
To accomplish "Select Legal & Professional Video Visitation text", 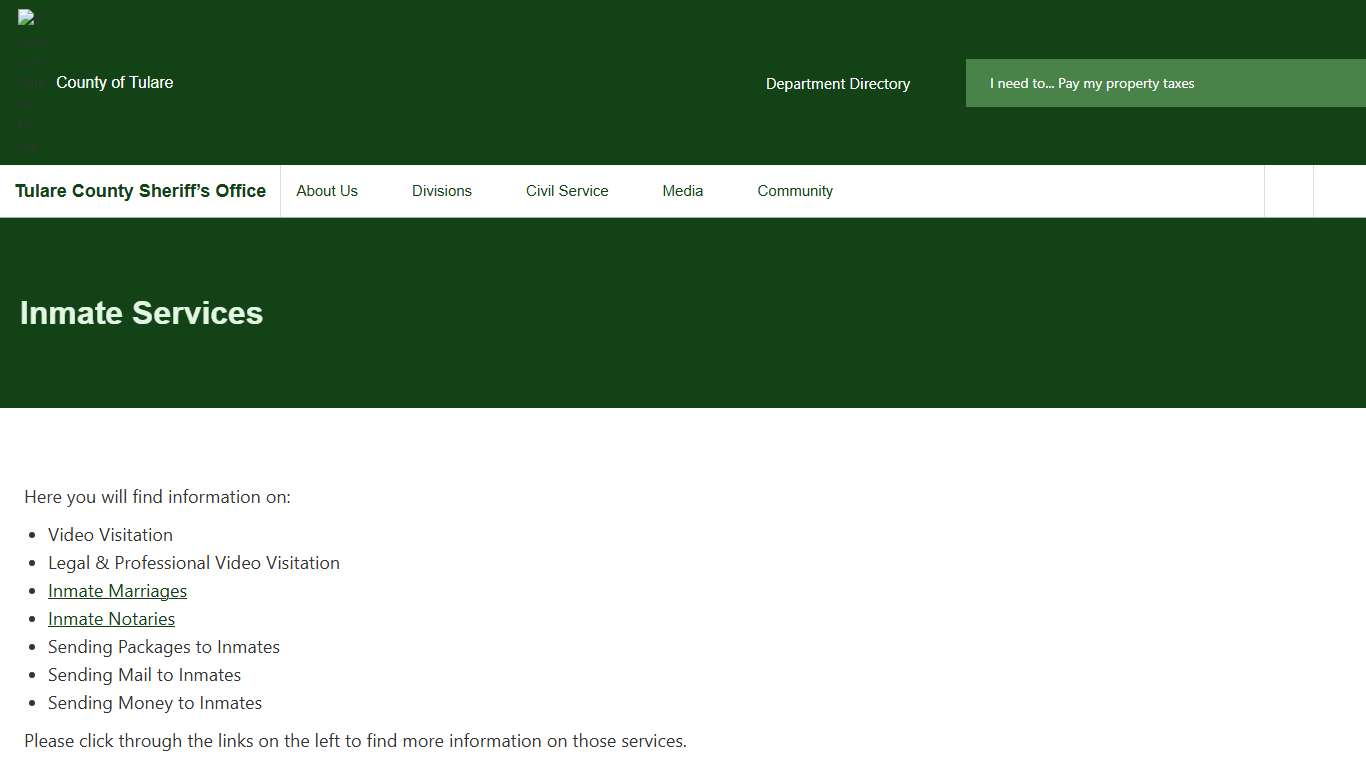I will [193, 563].
